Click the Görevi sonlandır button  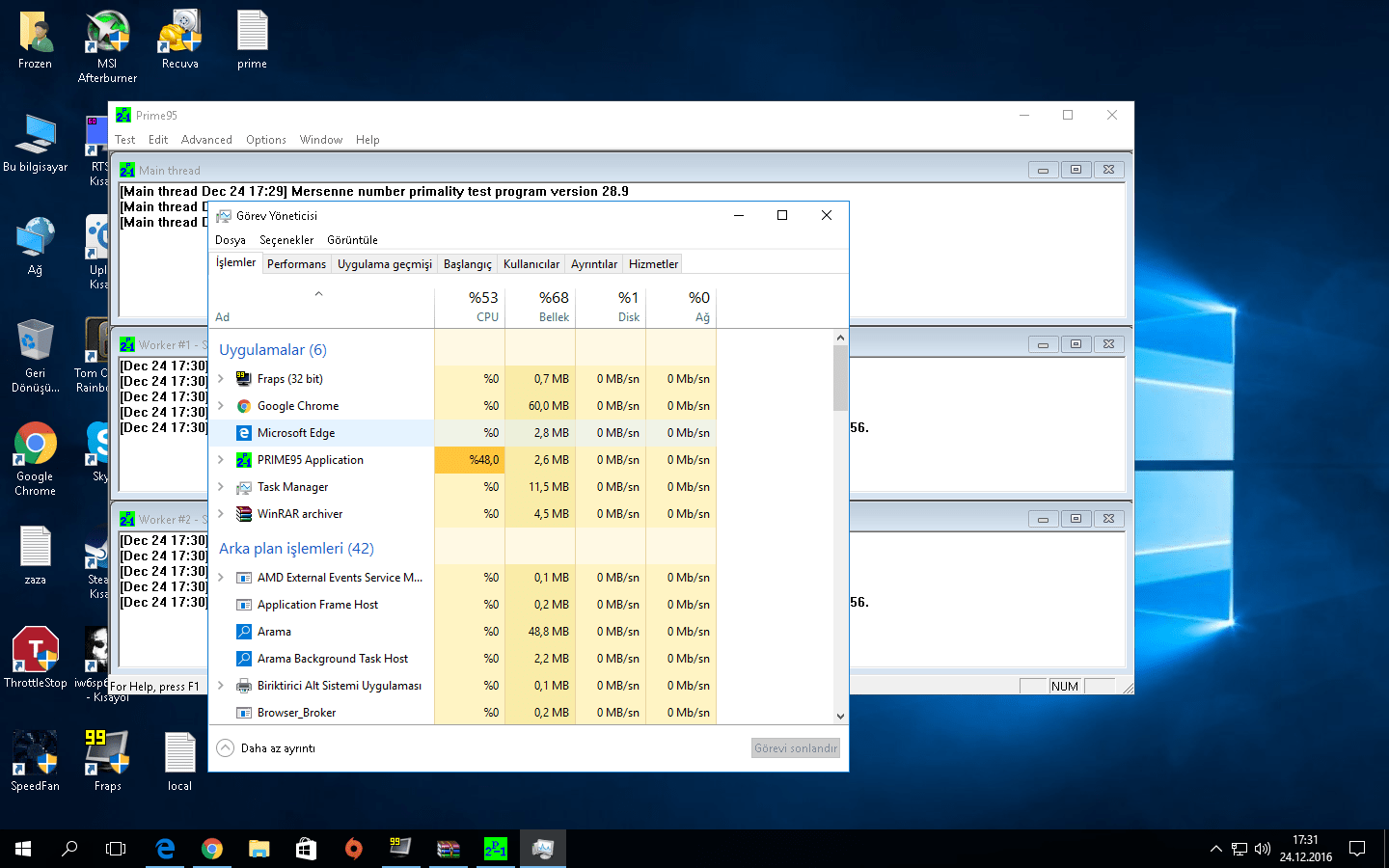[x=796, y=748]
